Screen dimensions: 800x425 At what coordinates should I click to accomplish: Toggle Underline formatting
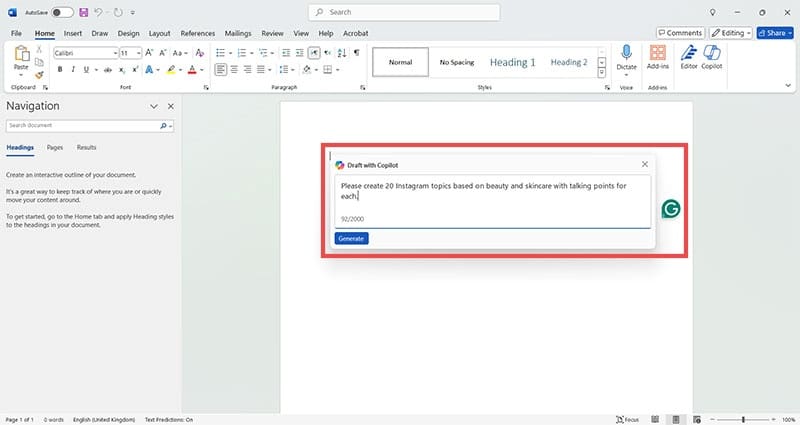(86, 69)
